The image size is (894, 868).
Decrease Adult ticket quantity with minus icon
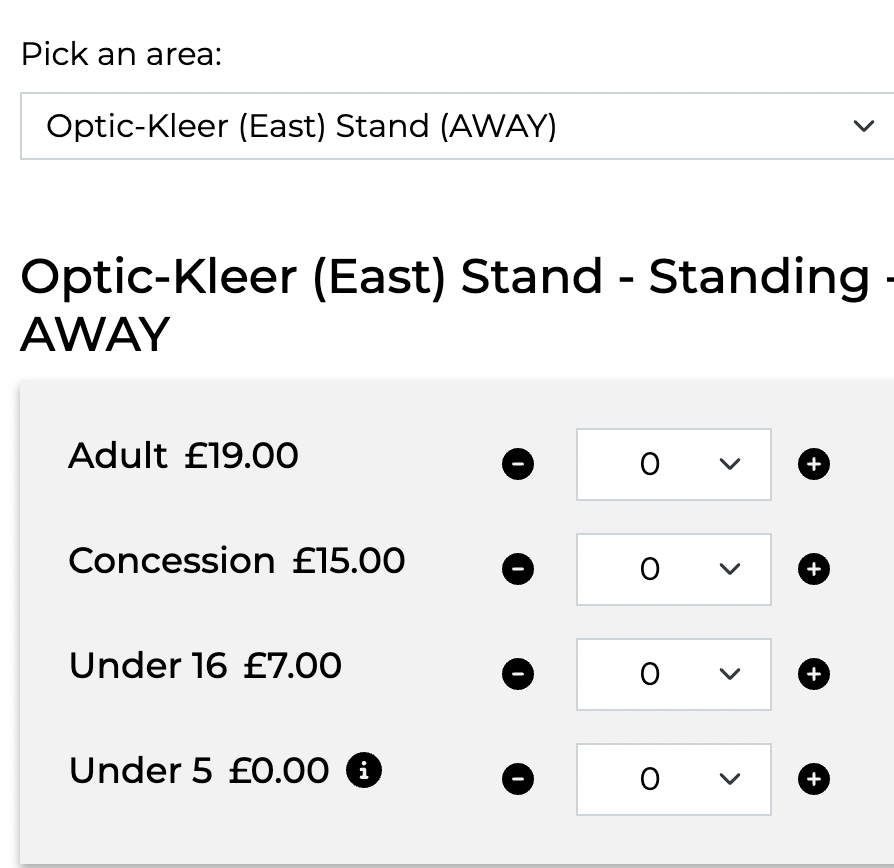coord(518,464)
